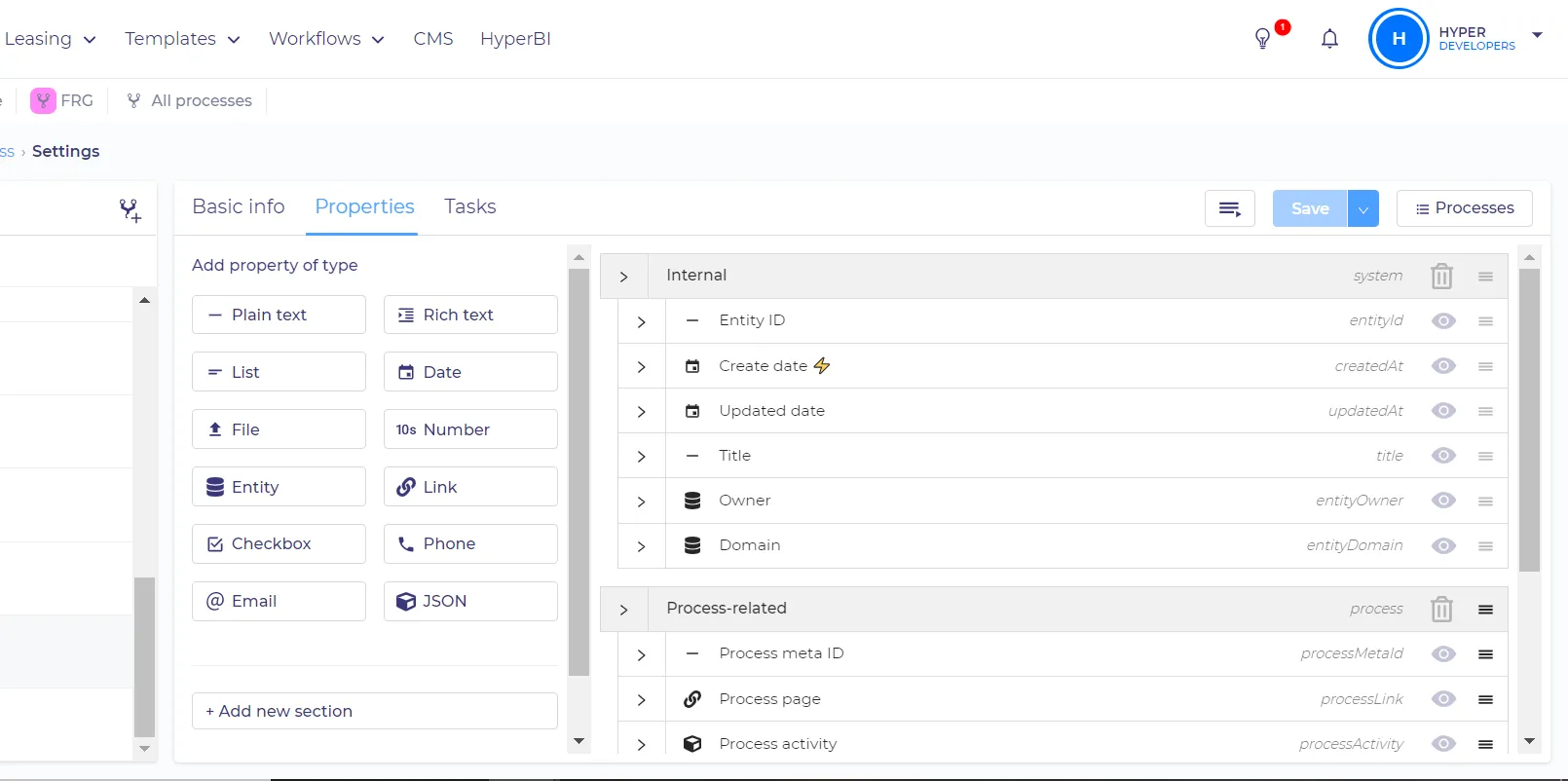Switch to the Basic info tab

pos(239,206)
